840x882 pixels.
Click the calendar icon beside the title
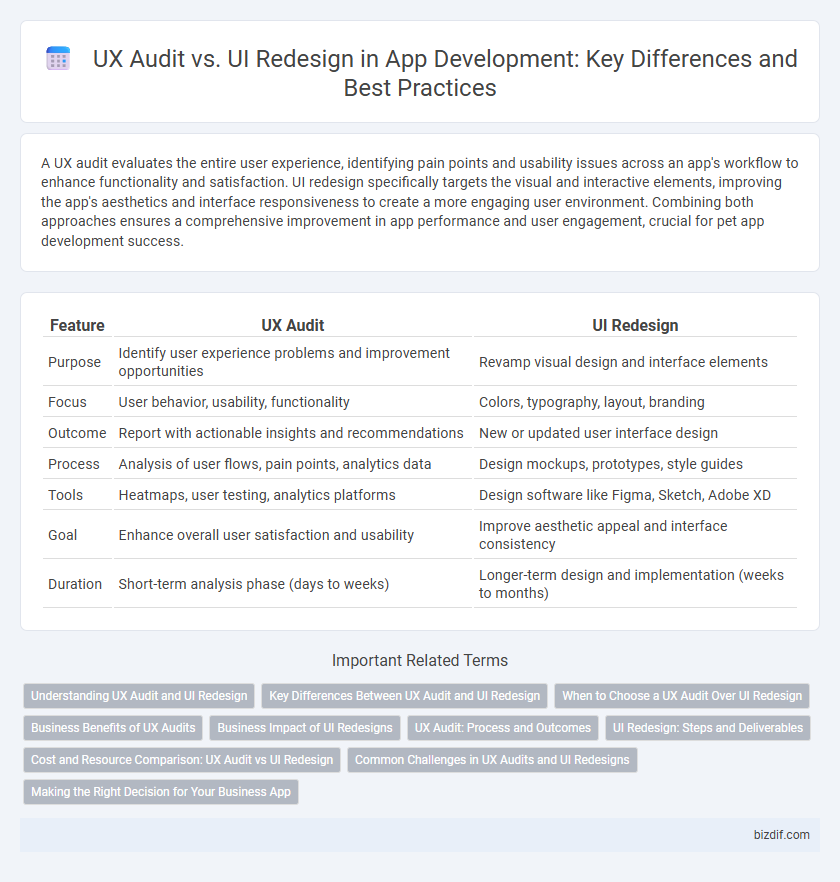[57, 58]
